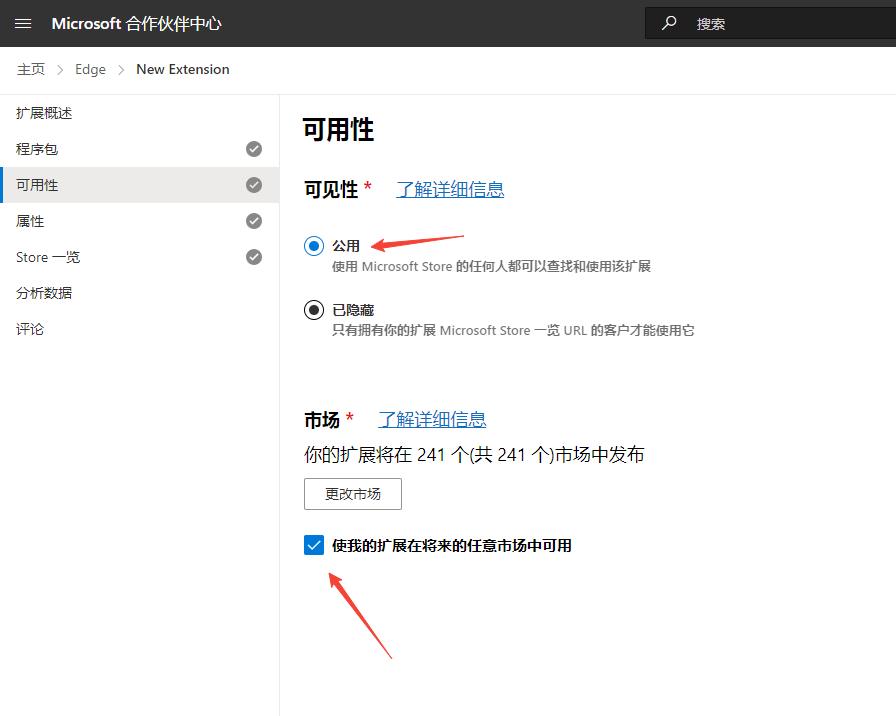896x716 pixels.
Task: Open 分析数据 in sidebar
Action: [x=139, y=293]
